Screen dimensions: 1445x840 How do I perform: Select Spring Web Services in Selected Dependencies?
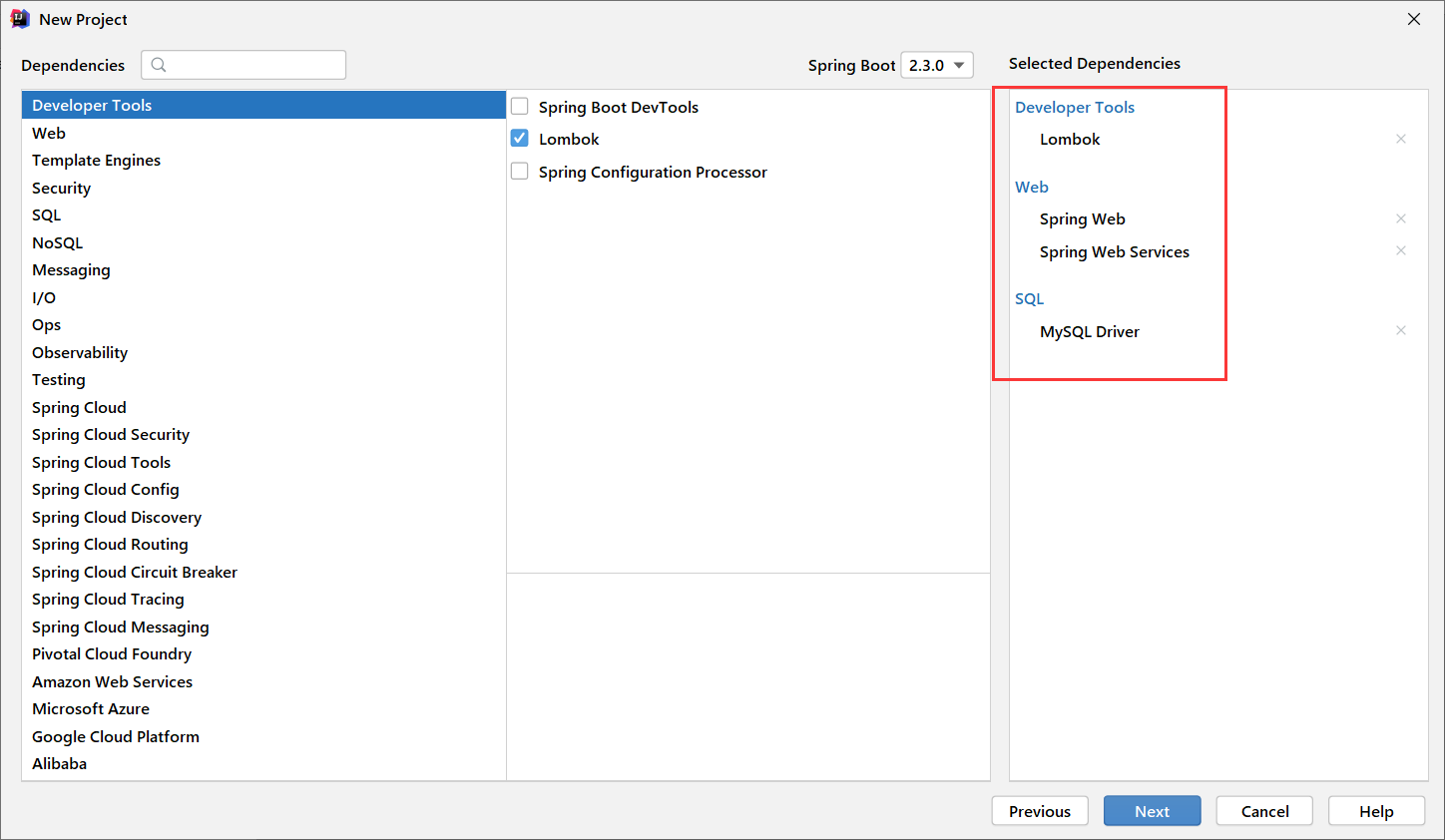1115,251
